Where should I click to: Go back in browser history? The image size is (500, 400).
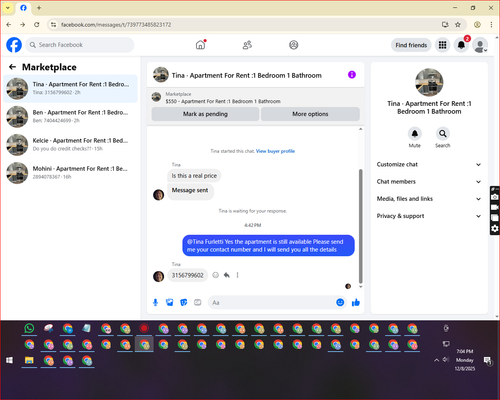9,25
